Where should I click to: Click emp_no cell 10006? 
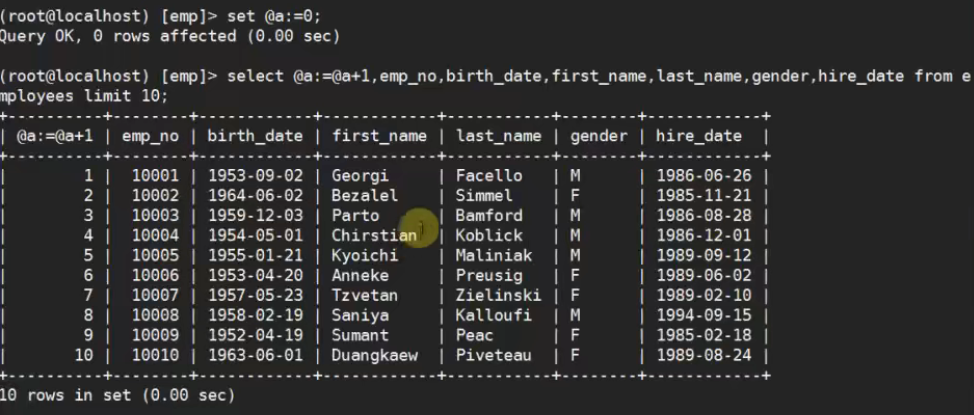pos(155,275)
